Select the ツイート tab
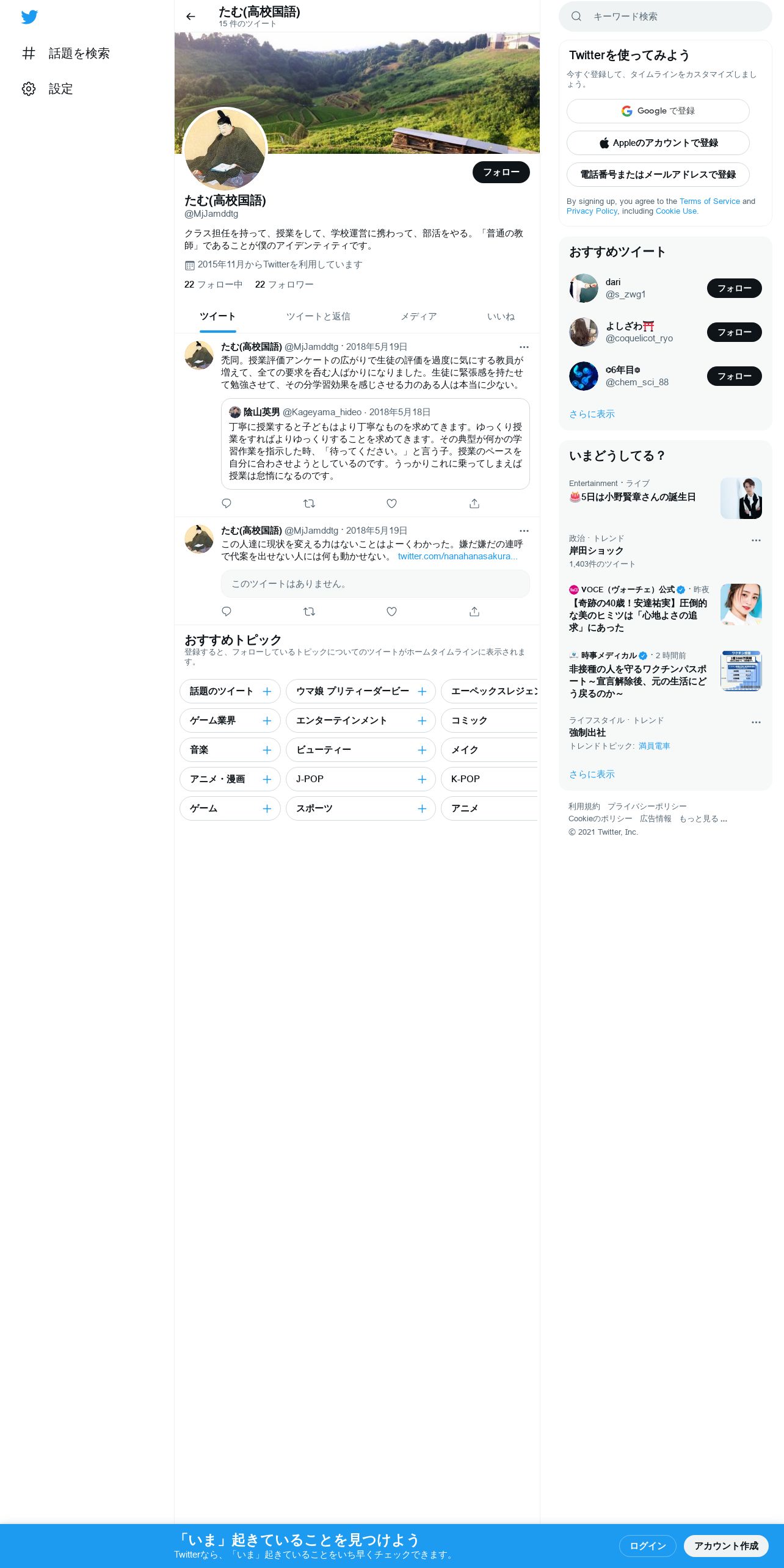This screenshot has width=784, height=1568. click(x=217, y=316)
